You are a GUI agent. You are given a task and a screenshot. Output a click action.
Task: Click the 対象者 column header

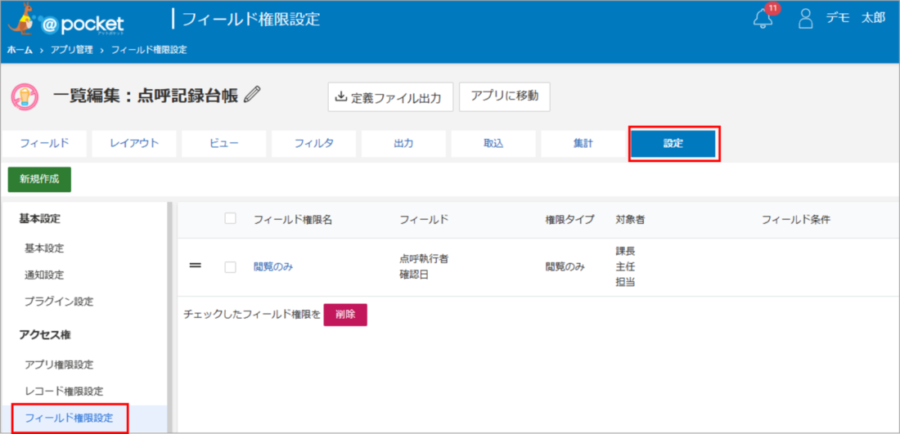630,219
